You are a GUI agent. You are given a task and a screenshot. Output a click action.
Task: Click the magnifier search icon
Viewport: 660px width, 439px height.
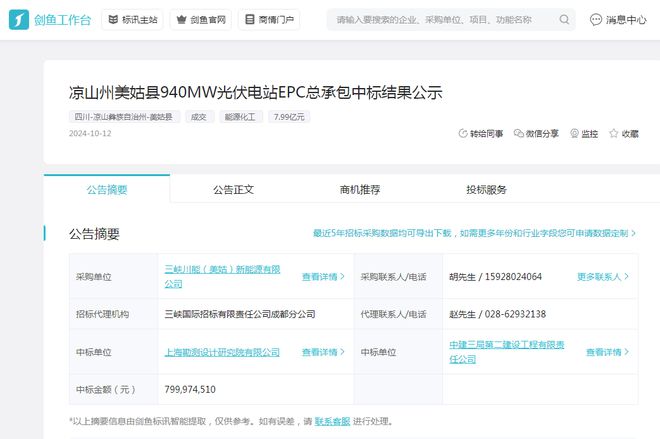point(564,20)
